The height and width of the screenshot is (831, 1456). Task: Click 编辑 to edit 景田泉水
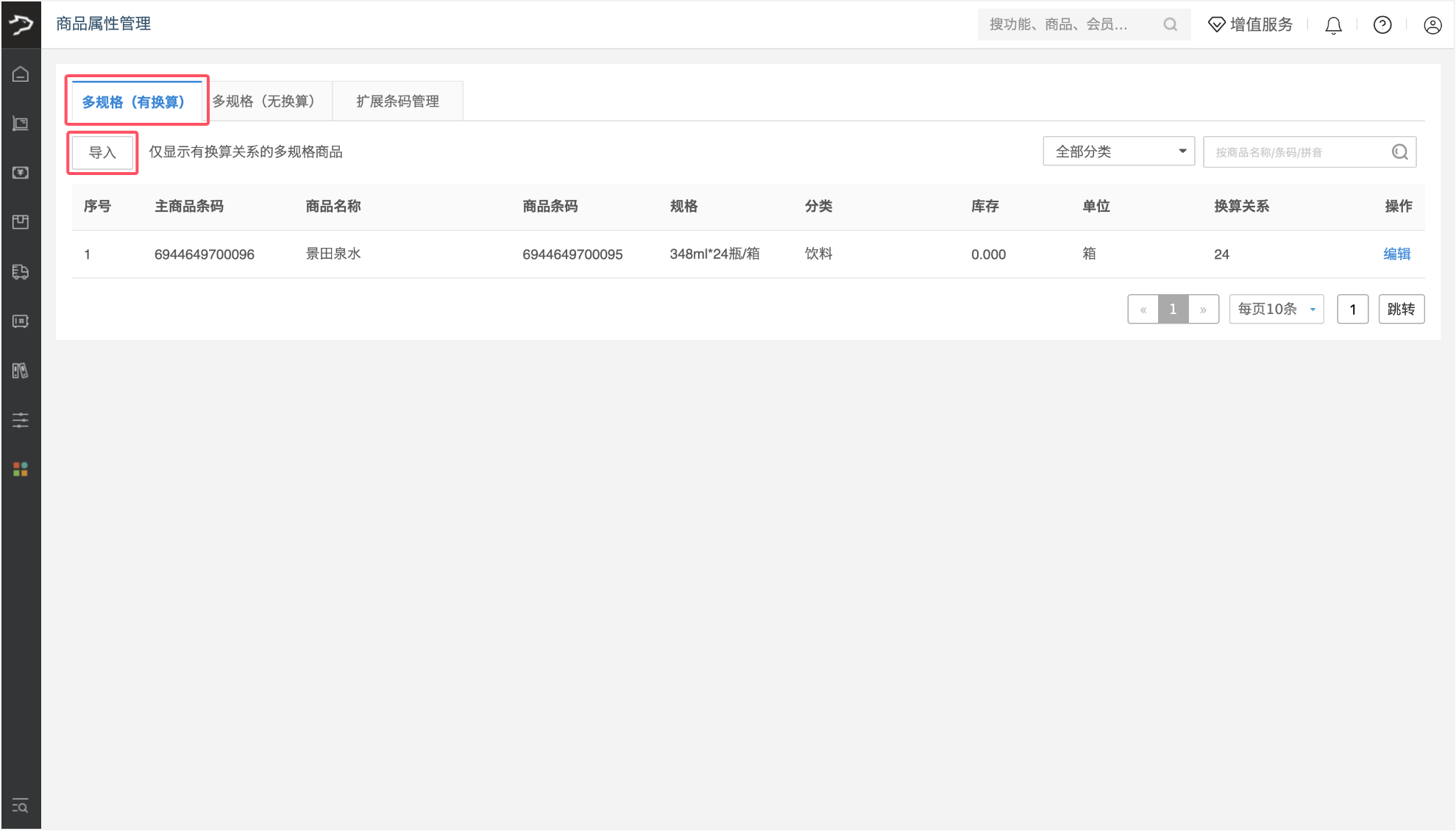click(1396, 254)
